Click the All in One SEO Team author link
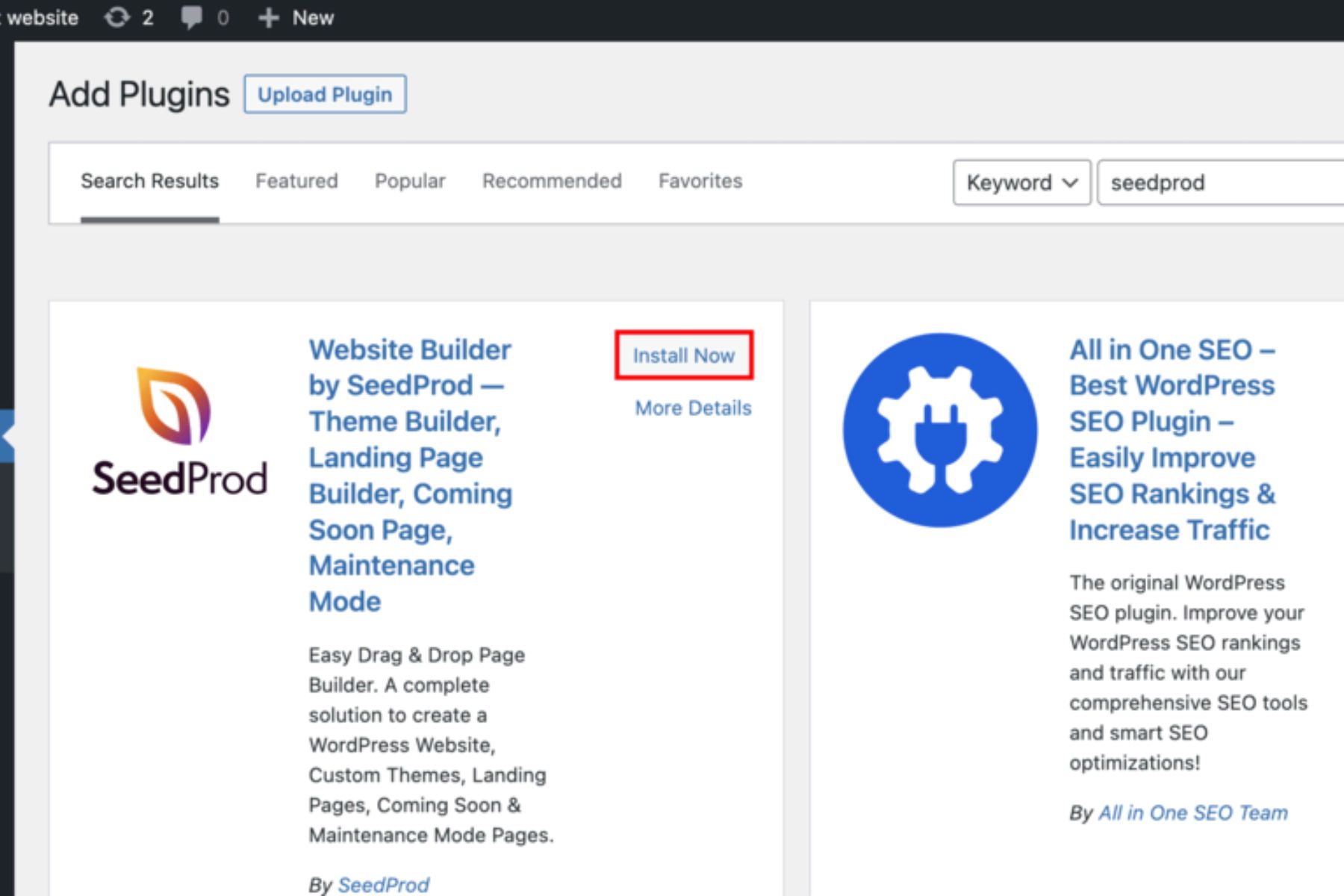The width and height of the screenshot is (1344, 896). 1193,812
